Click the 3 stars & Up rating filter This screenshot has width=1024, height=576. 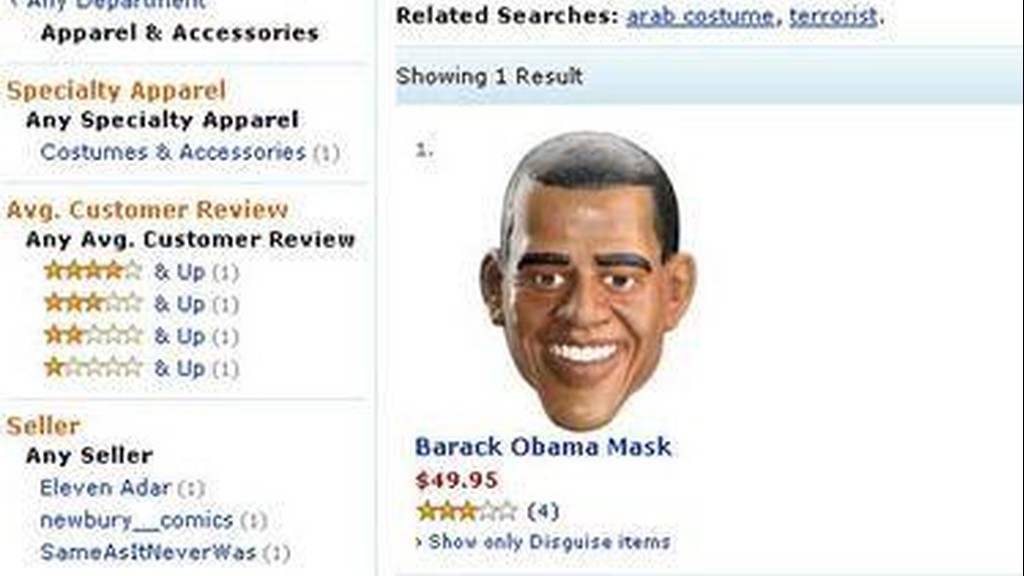(141, 303)
